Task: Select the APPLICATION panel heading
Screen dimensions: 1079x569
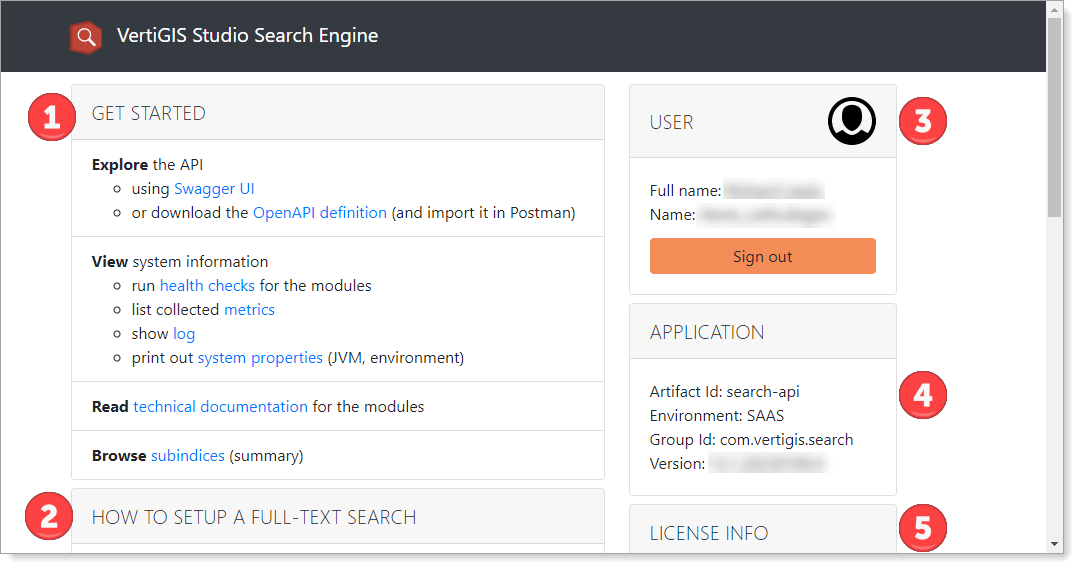Action: coord(707,332)
